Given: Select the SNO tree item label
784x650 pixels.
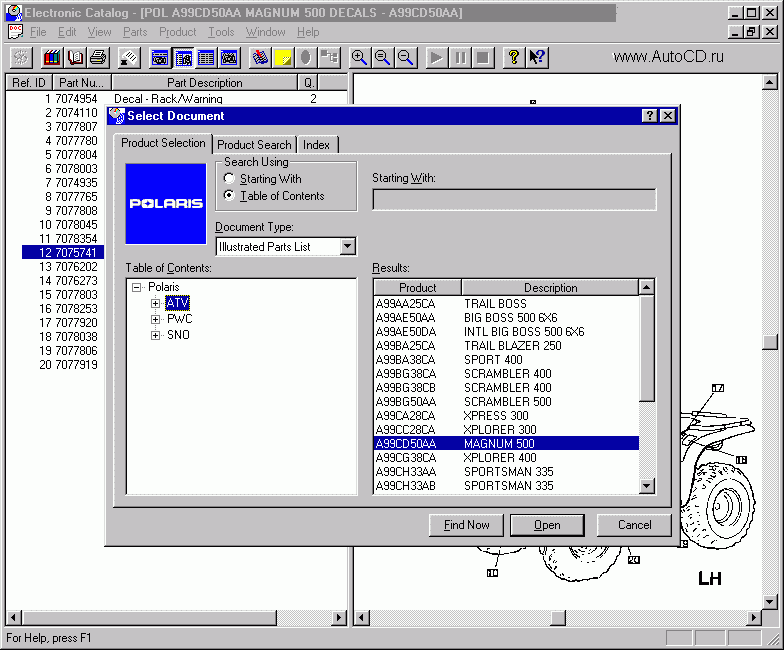Looking at the screenshot, I should tap(178, 335).
